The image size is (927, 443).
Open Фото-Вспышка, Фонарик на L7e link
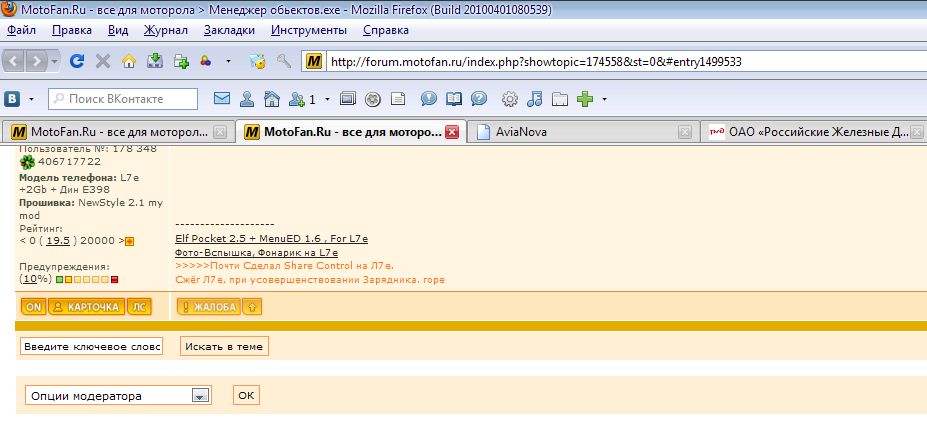click(x=257, y=253)
